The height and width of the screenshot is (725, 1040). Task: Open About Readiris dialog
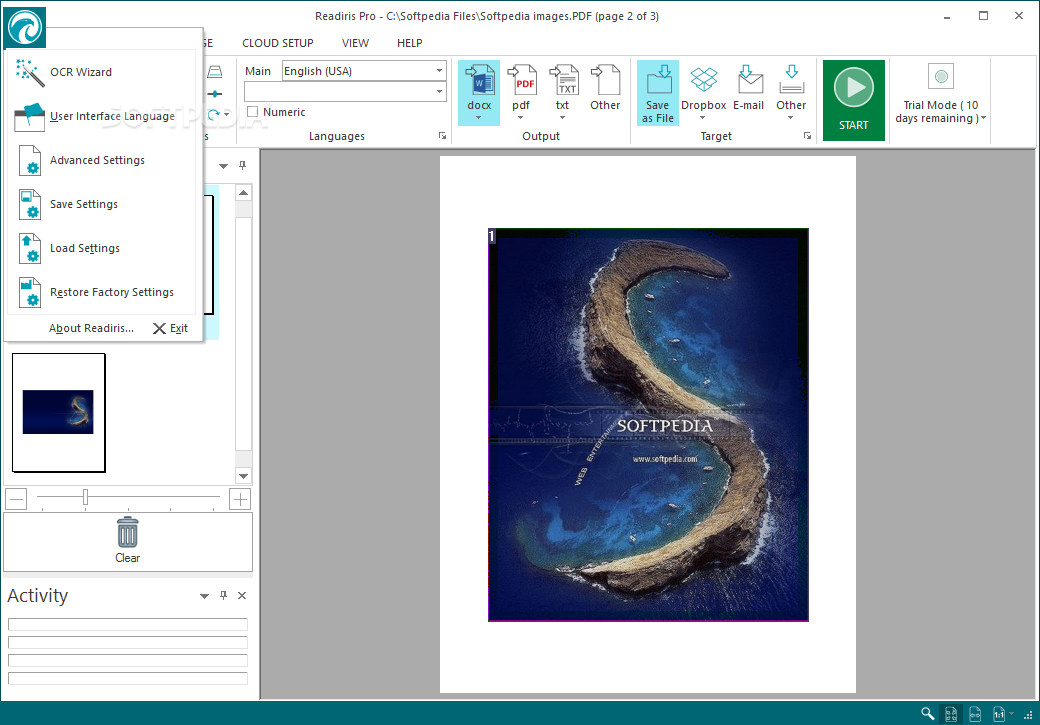pos(91,328)
